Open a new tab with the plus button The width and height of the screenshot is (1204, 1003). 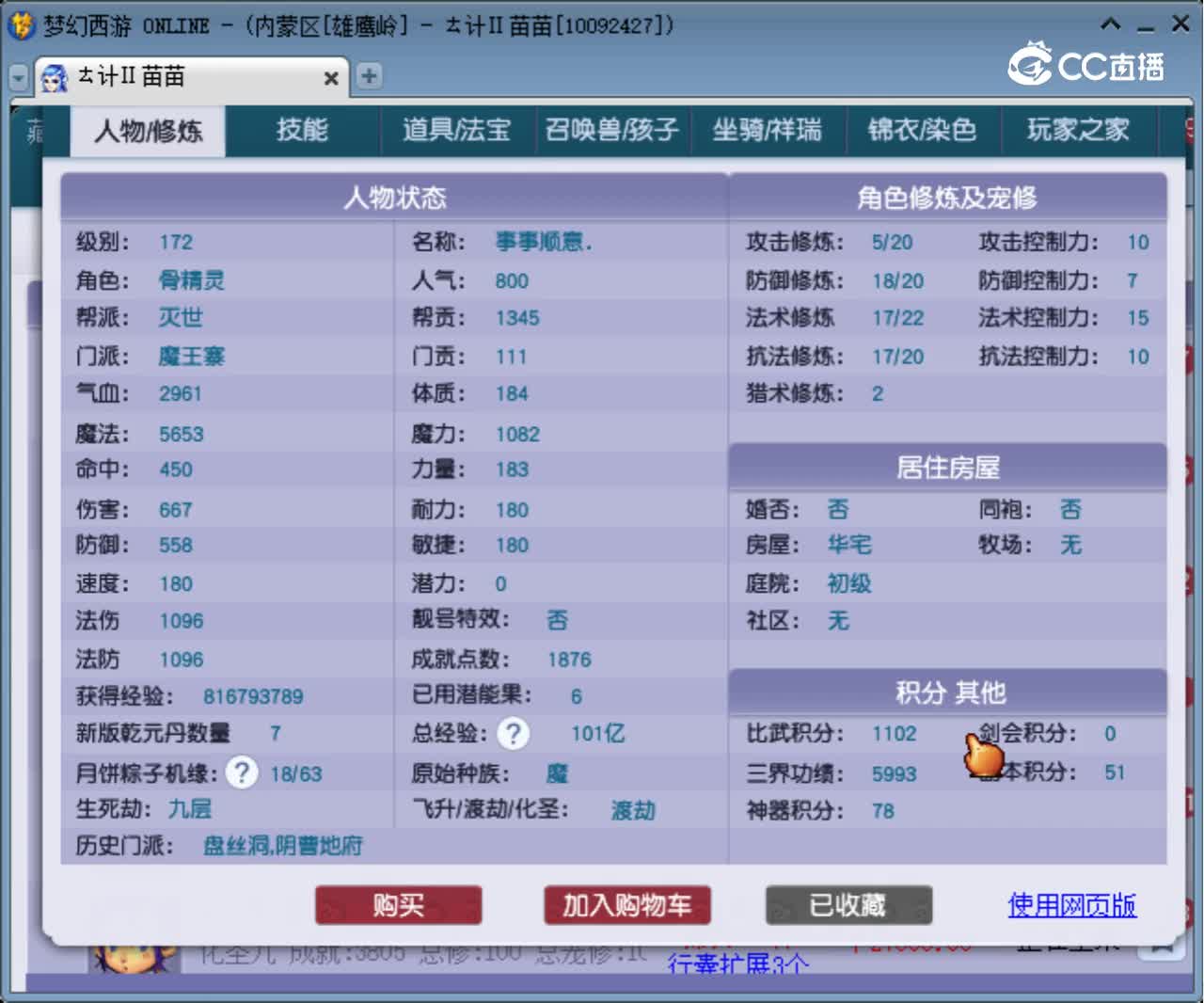tap(369, 76)
